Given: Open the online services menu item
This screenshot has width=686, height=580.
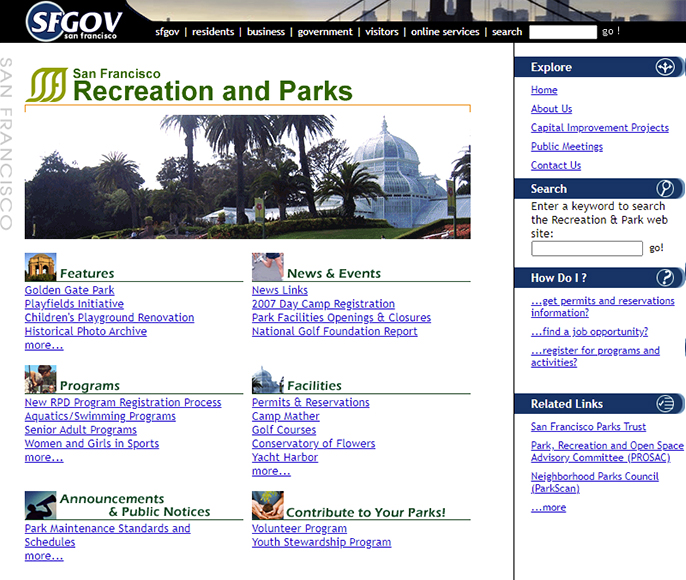Looking at the screenshot, I should (x=445, y=32).
